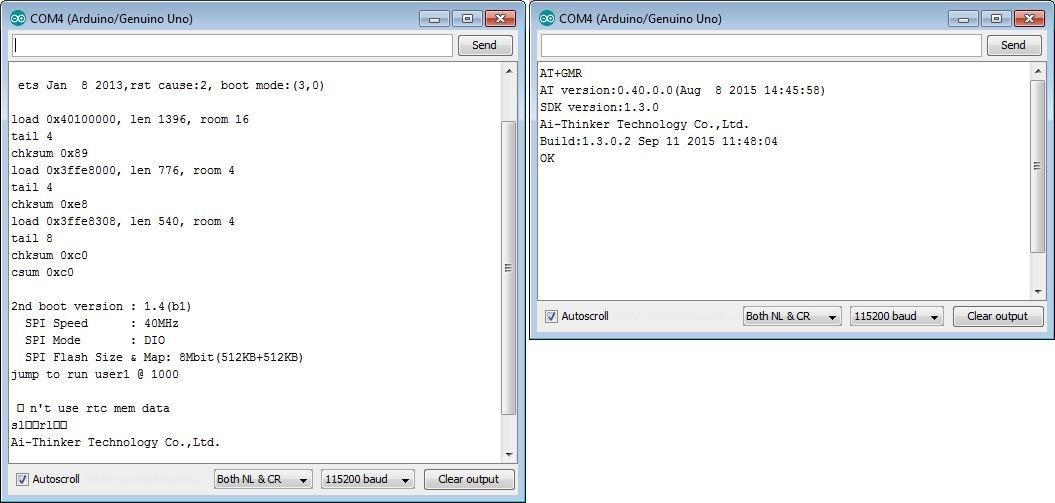
Task: Click '2nd boot version : 1.4(b1)' line
Action: [x=101, y=307]
